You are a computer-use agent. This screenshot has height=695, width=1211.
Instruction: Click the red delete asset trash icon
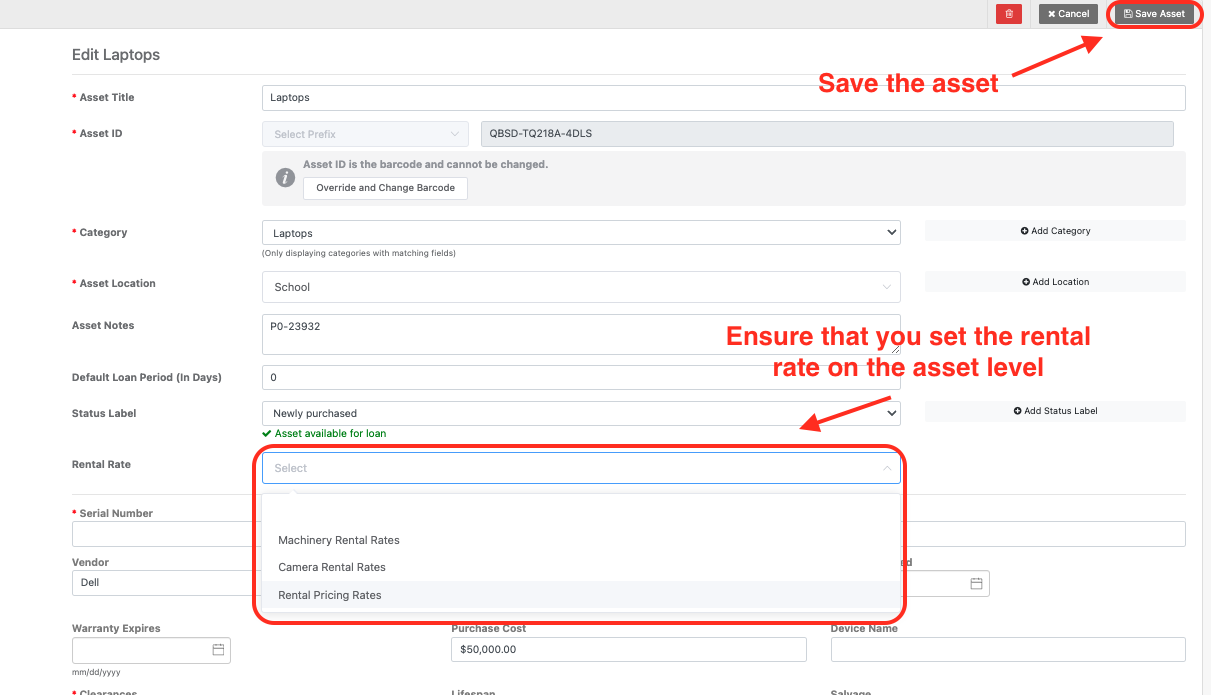point(1008,14)
